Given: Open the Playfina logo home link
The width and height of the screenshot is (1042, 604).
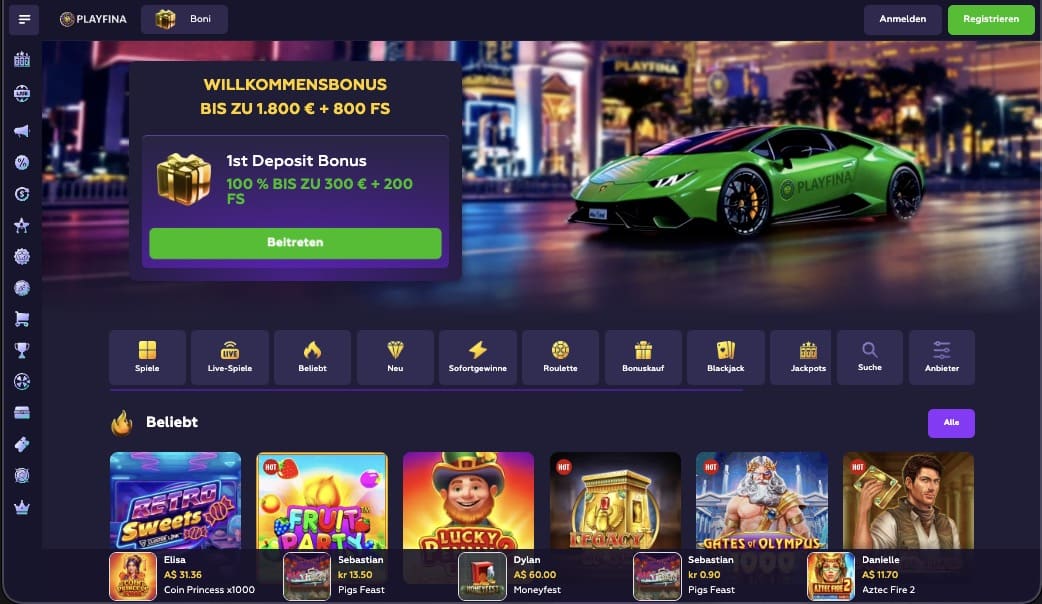Looking at the screenshot, I should tap(93, 19).
